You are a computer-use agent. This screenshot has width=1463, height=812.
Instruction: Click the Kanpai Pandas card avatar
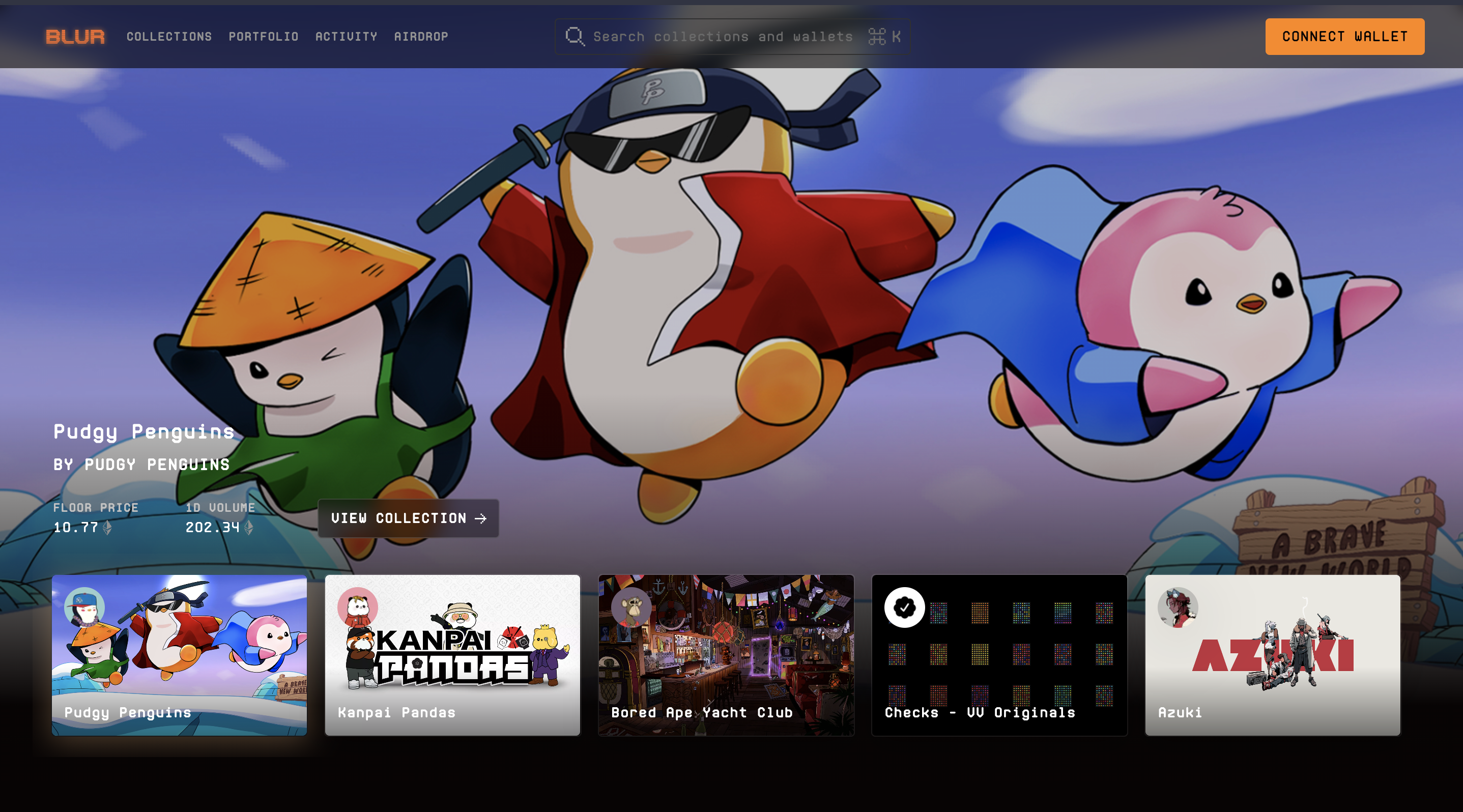(x=357, y=607)
